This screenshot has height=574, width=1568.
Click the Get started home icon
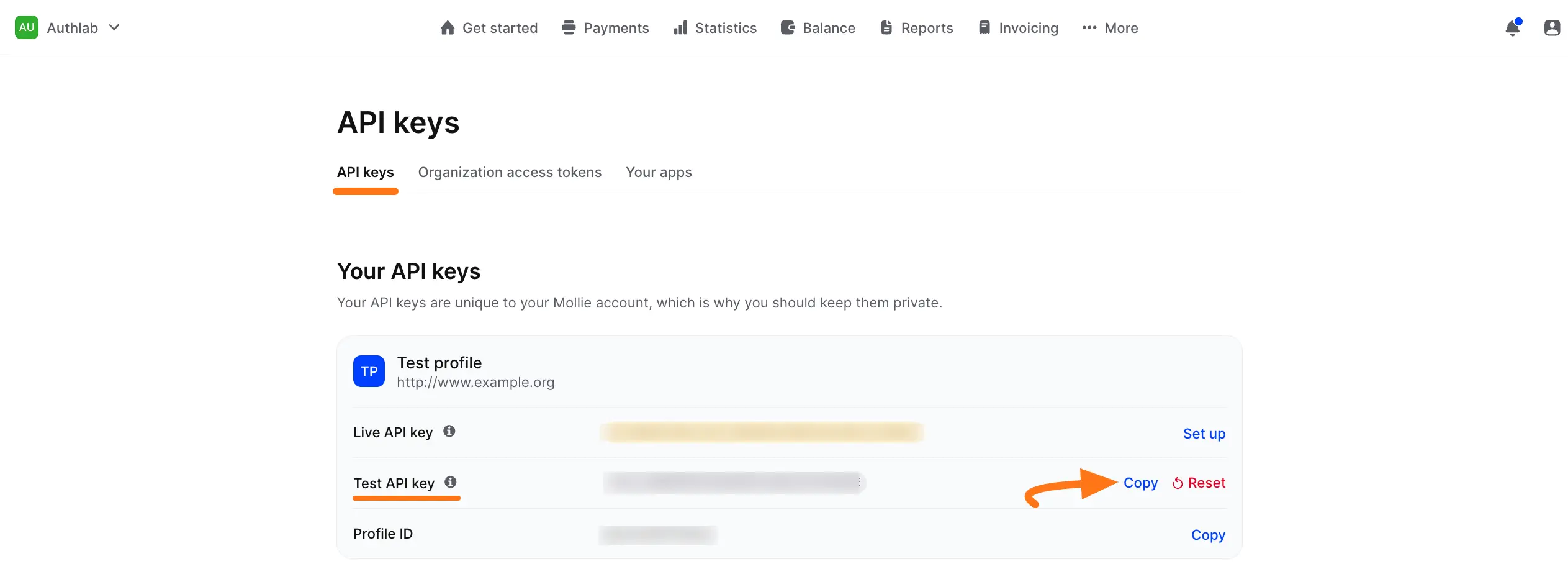pos(447,28)
